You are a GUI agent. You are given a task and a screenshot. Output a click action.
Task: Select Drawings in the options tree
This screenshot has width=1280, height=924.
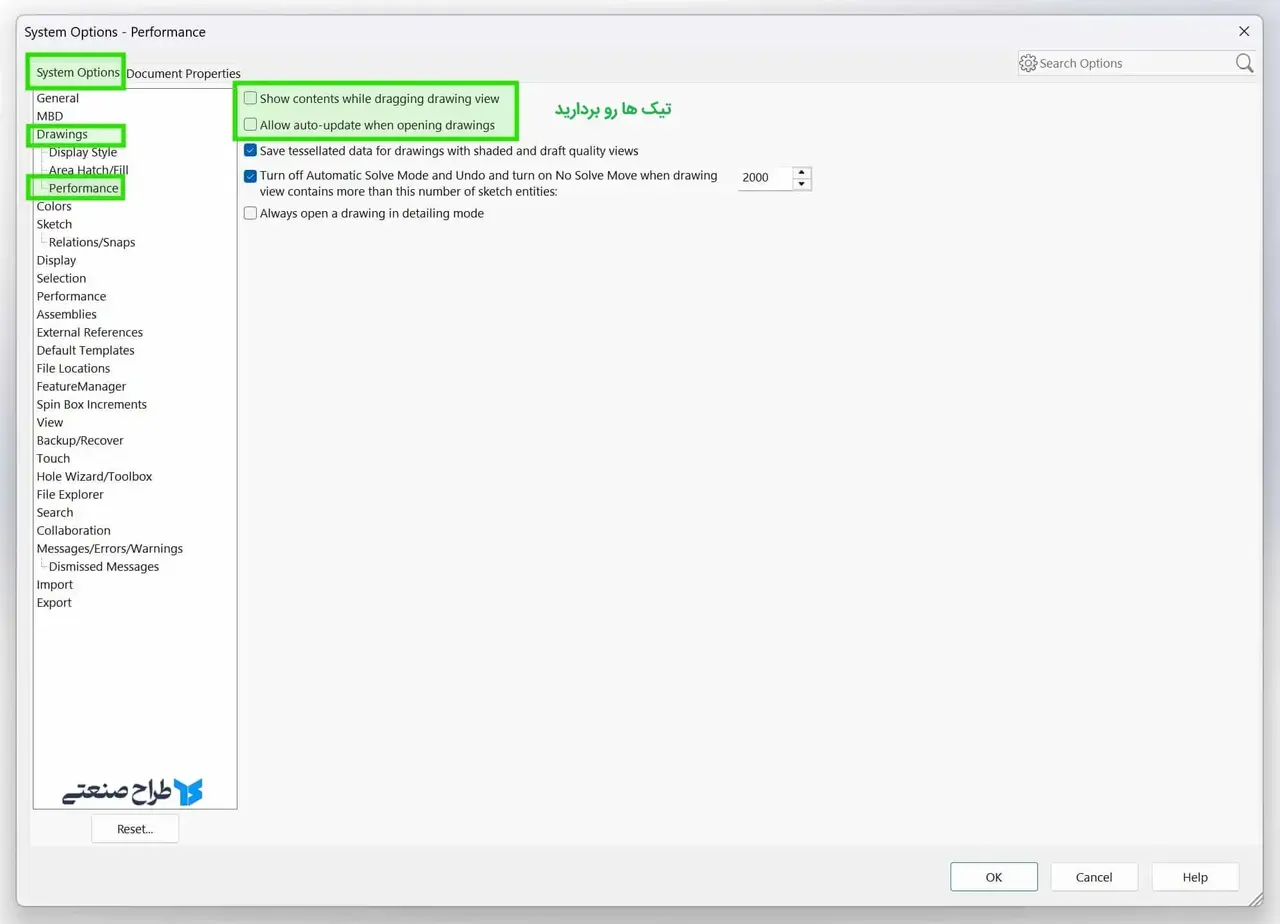[x=62, y=134]
